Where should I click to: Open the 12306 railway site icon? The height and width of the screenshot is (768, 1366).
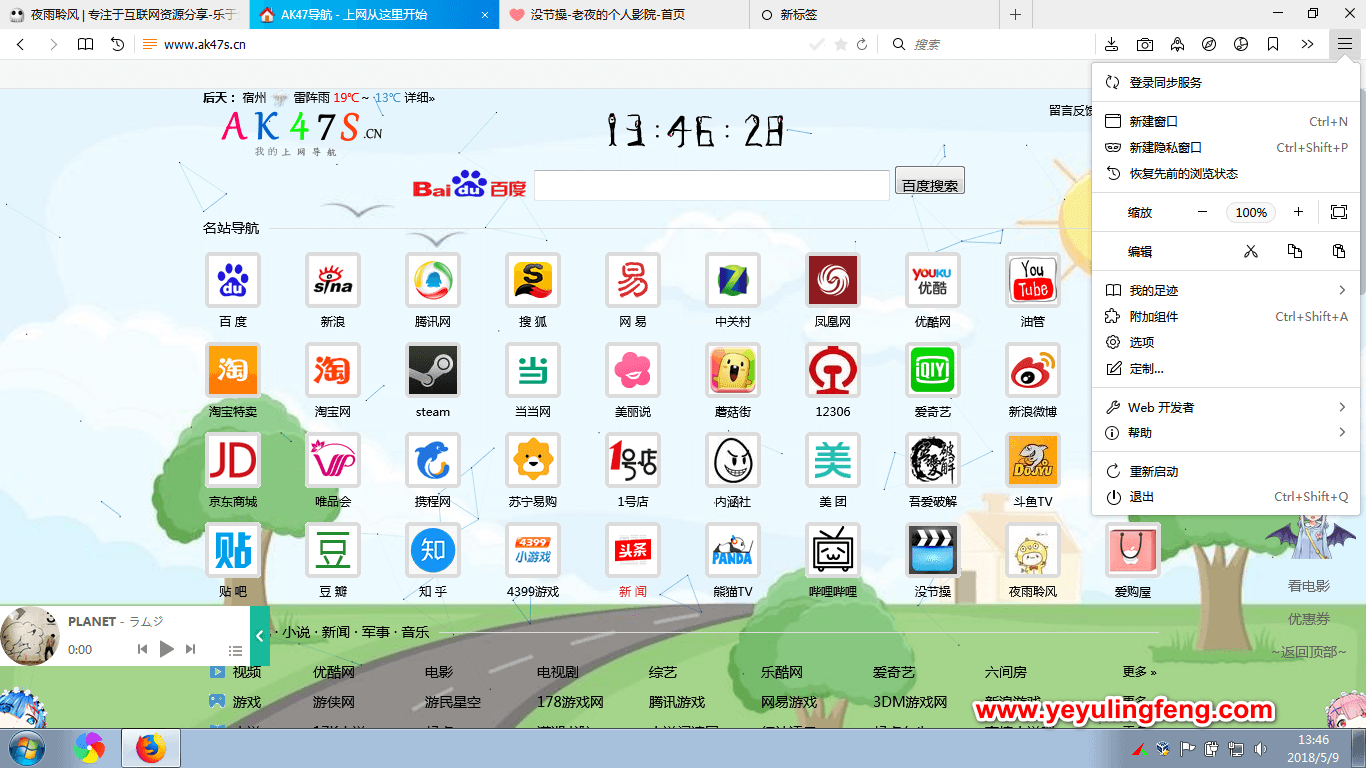pyautogui.click(x=833, y=370)
